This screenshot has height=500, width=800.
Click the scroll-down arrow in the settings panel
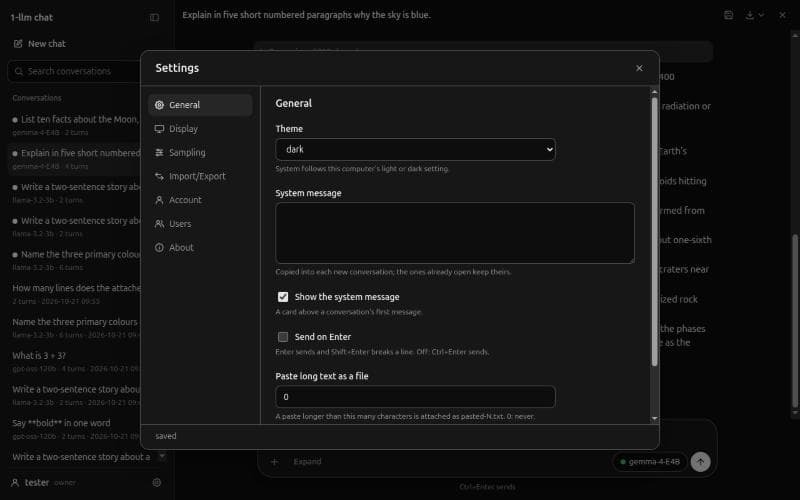coord(654,419)
